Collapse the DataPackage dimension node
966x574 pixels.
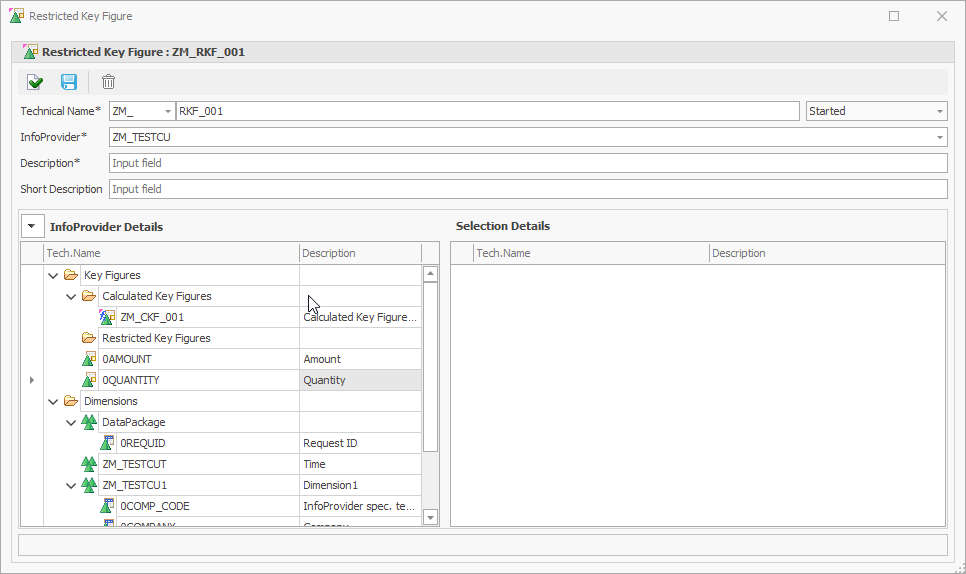[71, 422]
